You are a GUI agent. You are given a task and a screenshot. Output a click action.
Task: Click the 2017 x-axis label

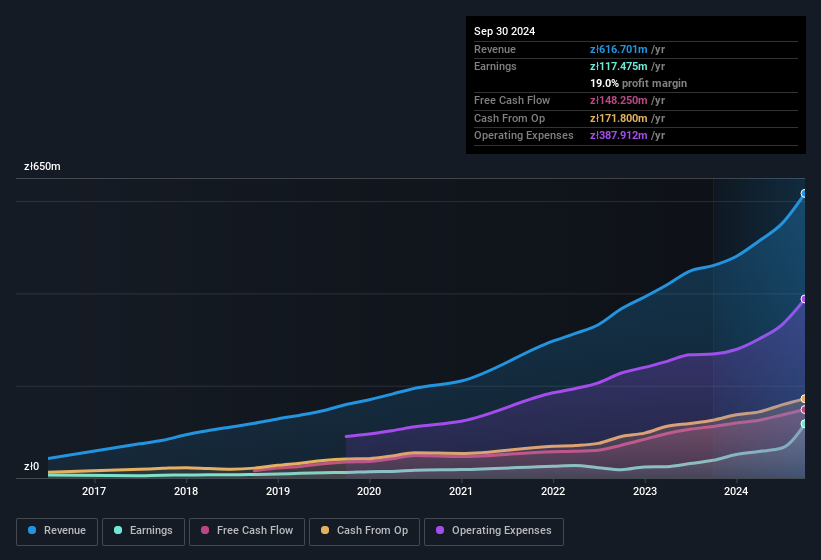[x=94, y=491]
